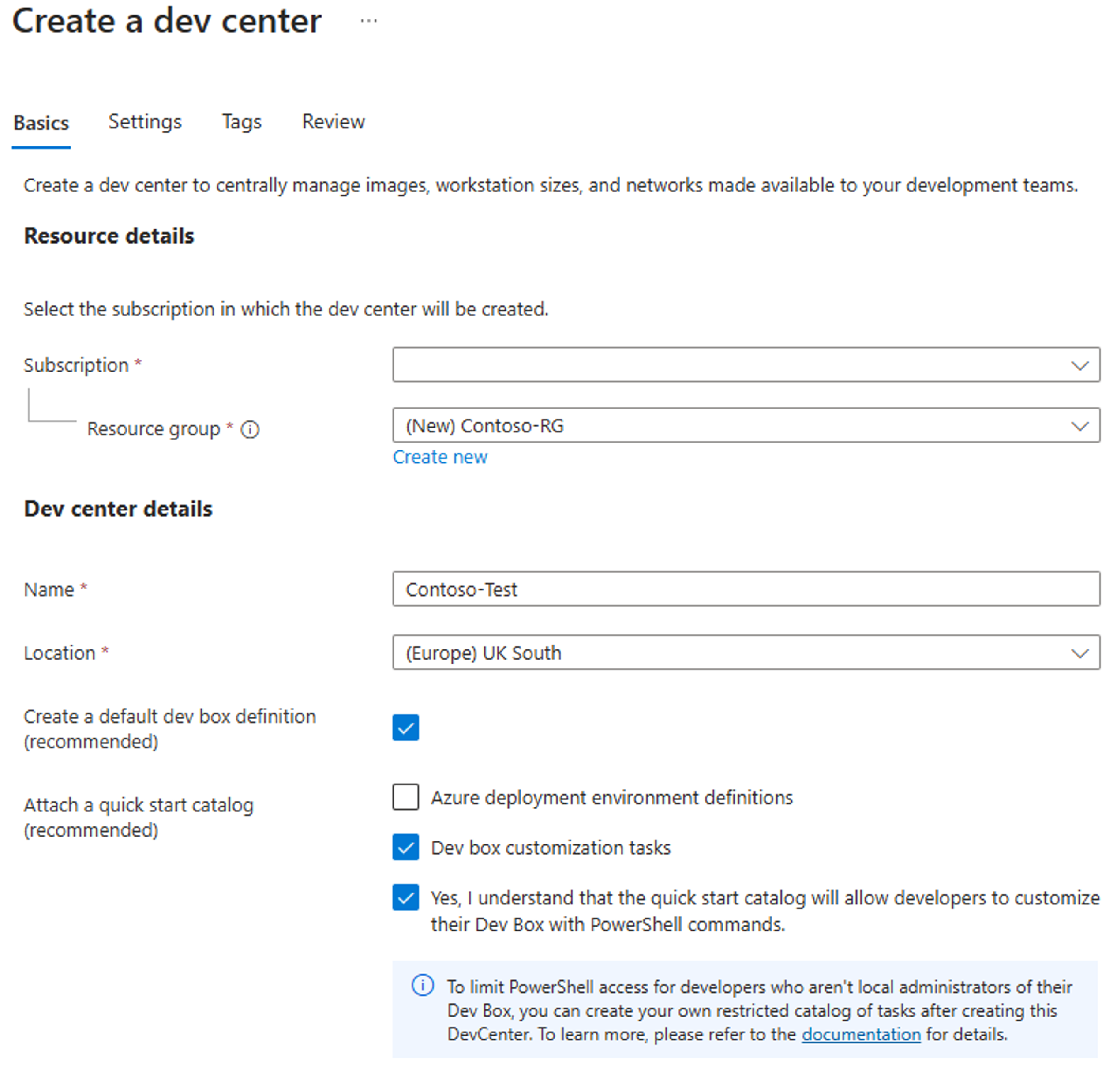Click the info icon next to Resource group
The width and height of the screenshot is (1117, 1092).
pyautogui.click(x=251, y=428)
